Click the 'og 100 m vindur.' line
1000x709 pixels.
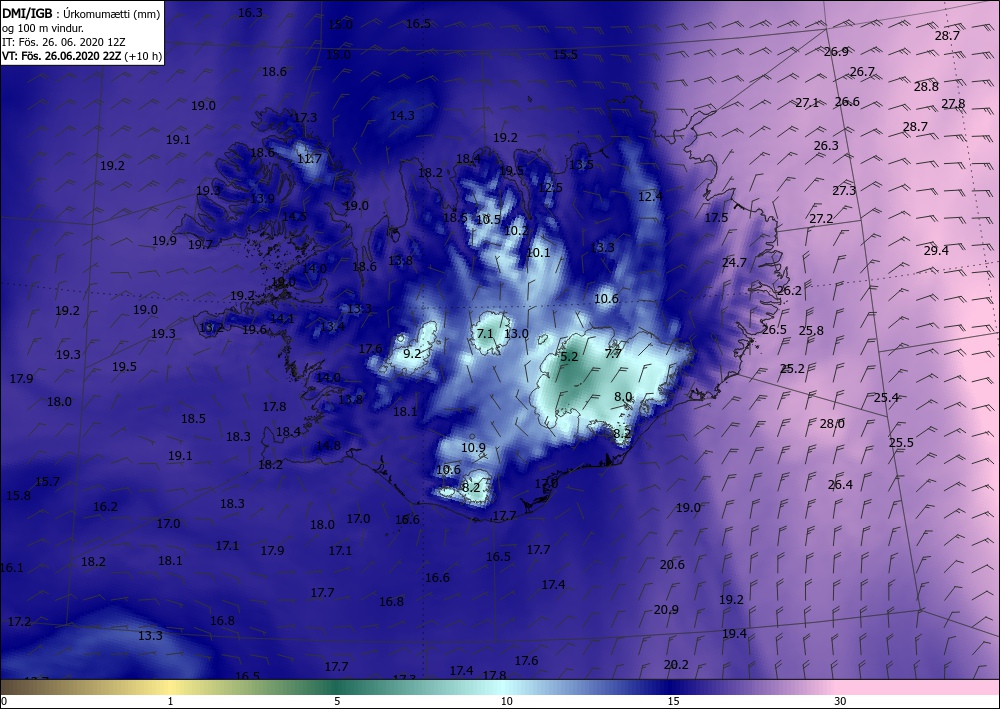point(43,27)
